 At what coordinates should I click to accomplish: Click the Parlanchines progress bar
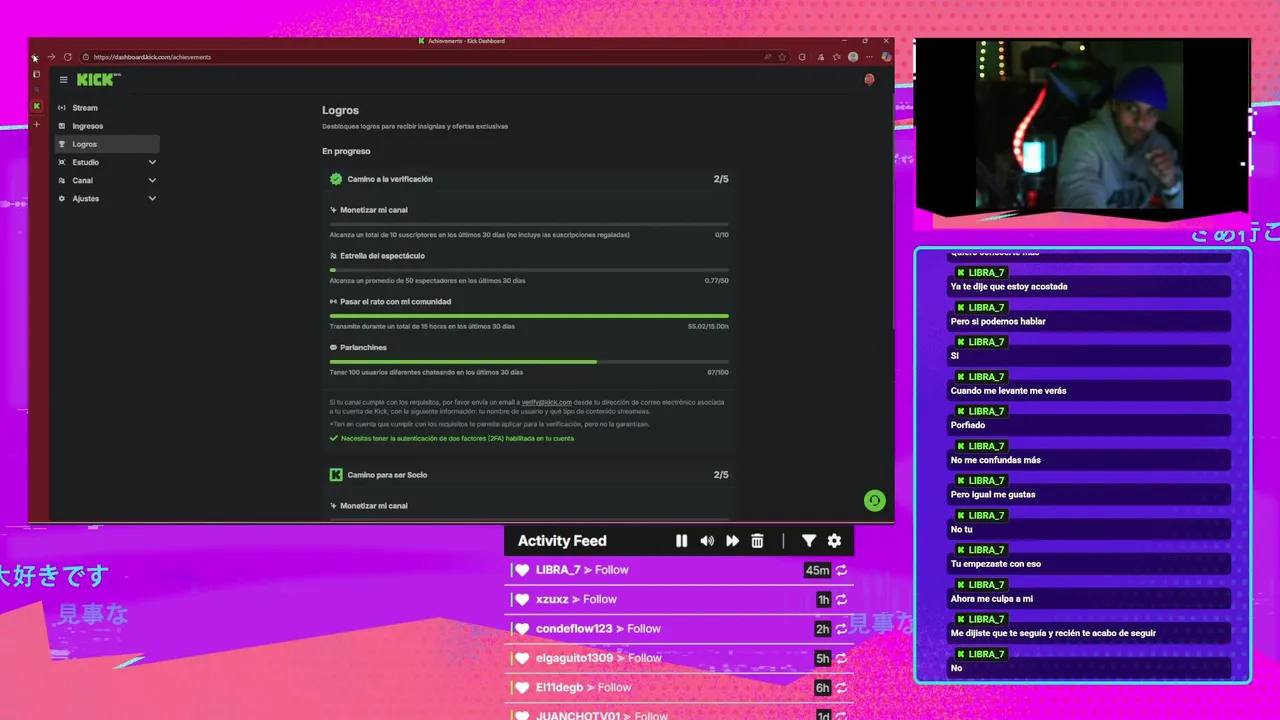click(529, 362)
